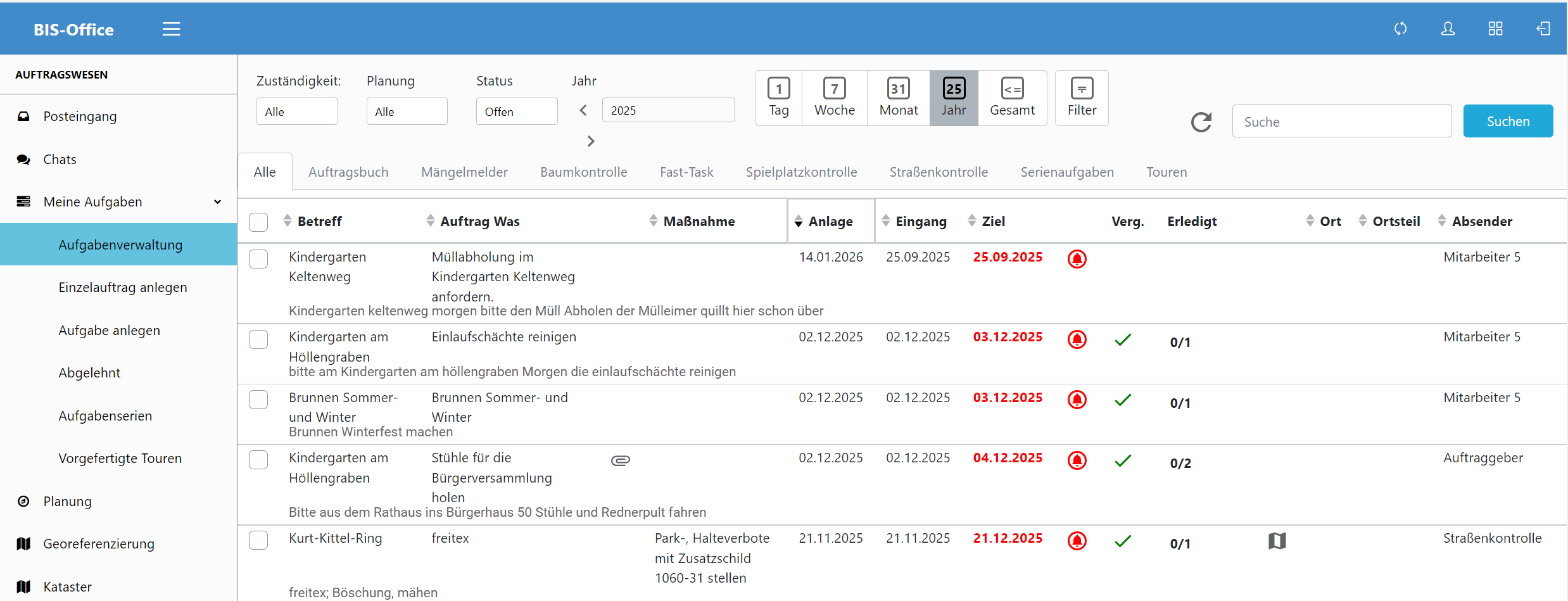Expand the Meine Aufgaben chevron
The height and width of the screenshot is (601, 1568).
tap(218, 202)
